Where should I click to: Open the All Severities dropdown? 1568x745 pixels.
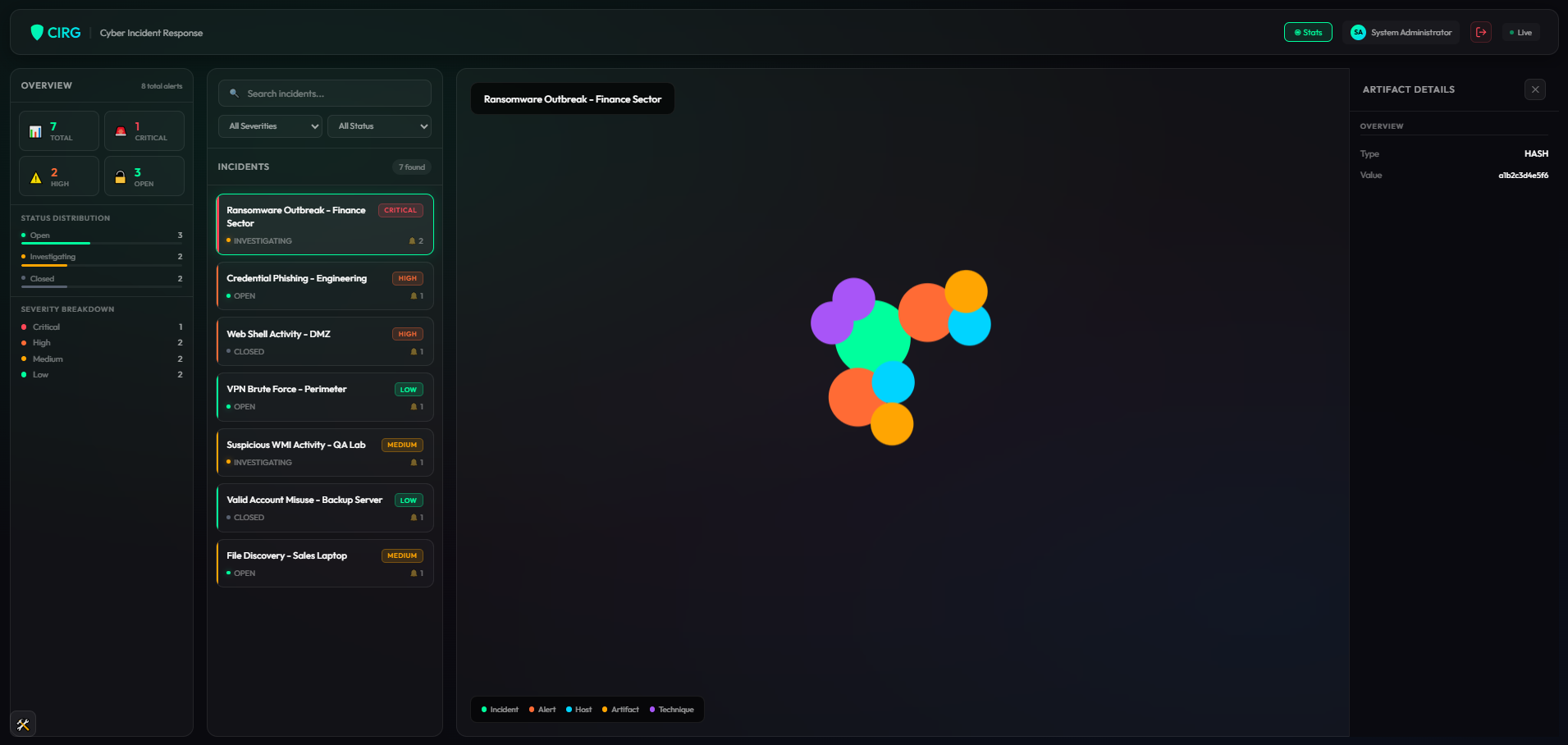[270, 126]
